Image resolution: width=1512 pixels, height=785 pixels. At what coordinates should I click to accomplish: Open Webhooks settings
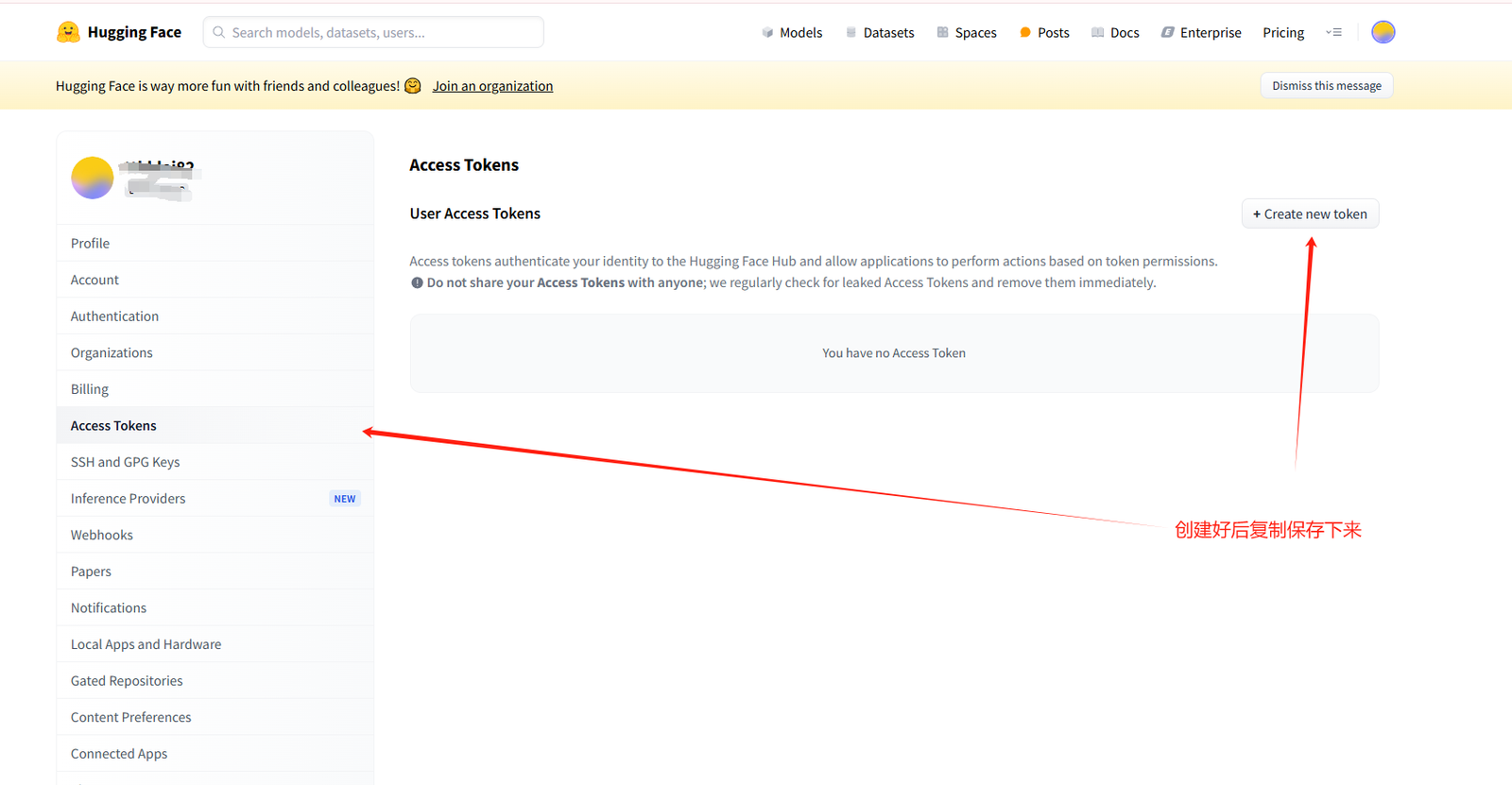click(215, 535)
